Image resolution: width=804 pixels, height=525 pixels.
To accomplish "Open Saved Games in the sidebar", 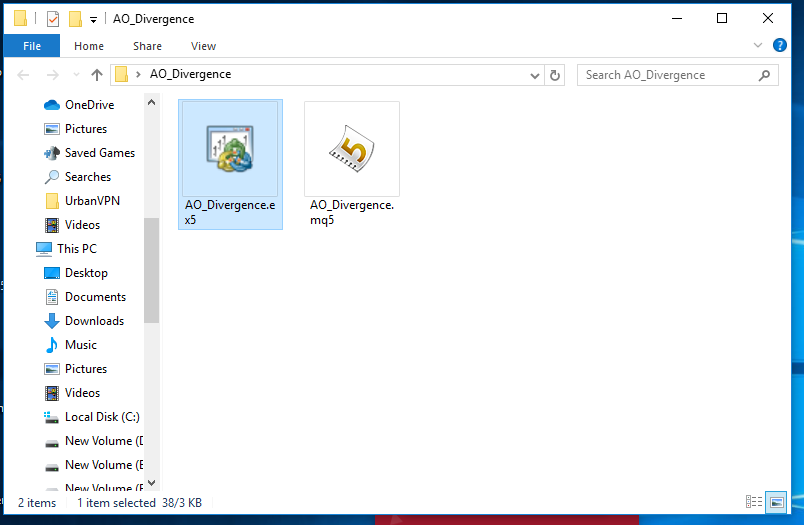I will point(99,153).
